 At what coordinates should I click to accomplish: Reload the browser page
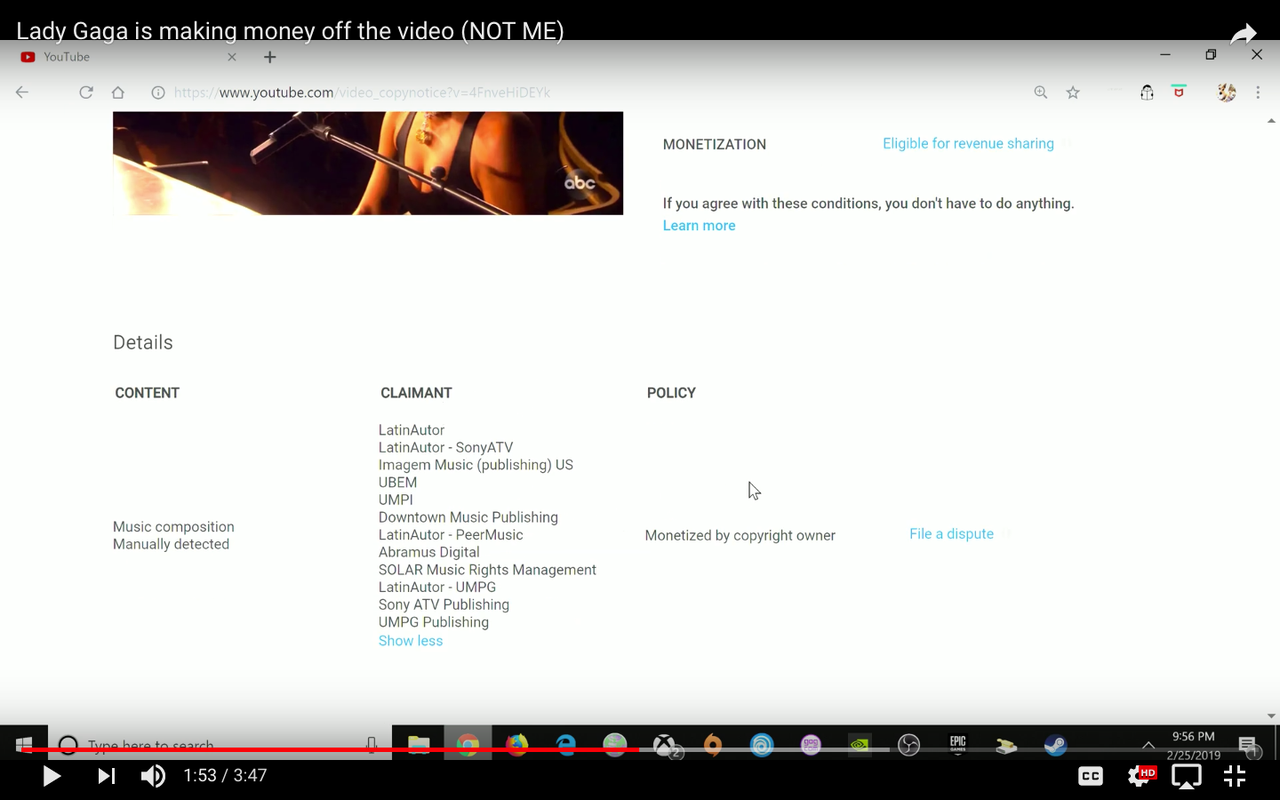(86, 92)
